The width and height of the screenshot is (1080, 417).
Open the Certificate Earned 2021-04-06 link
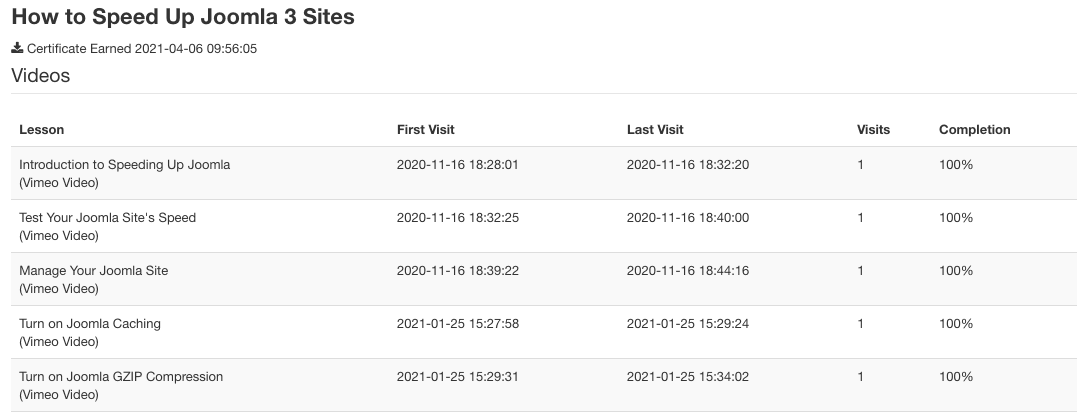[x=142, y=49]
